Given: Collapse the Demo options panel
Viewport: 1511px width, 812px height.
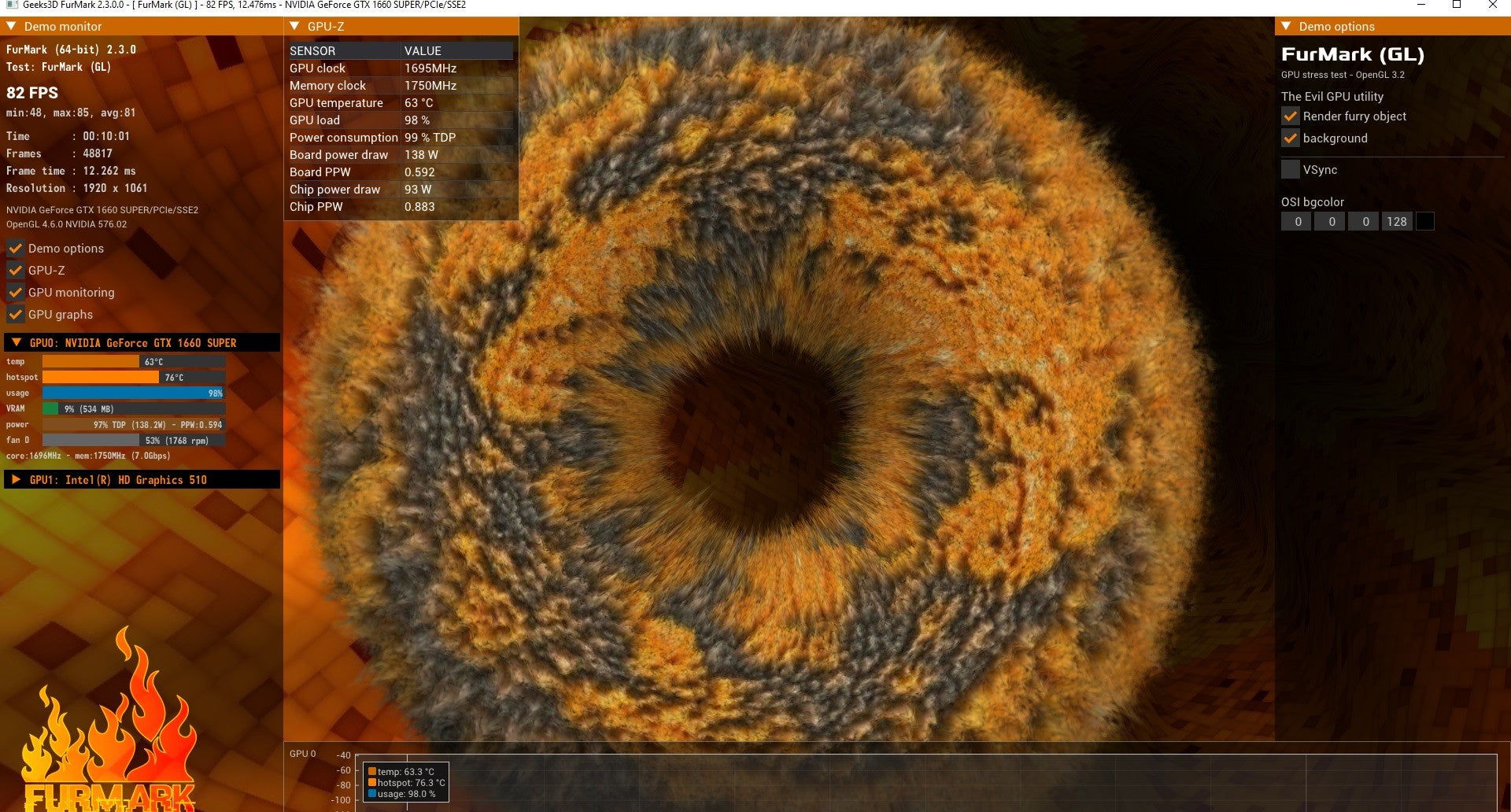Looking at the screenshot, I should pyautogui.click(x=1286, y=26).
